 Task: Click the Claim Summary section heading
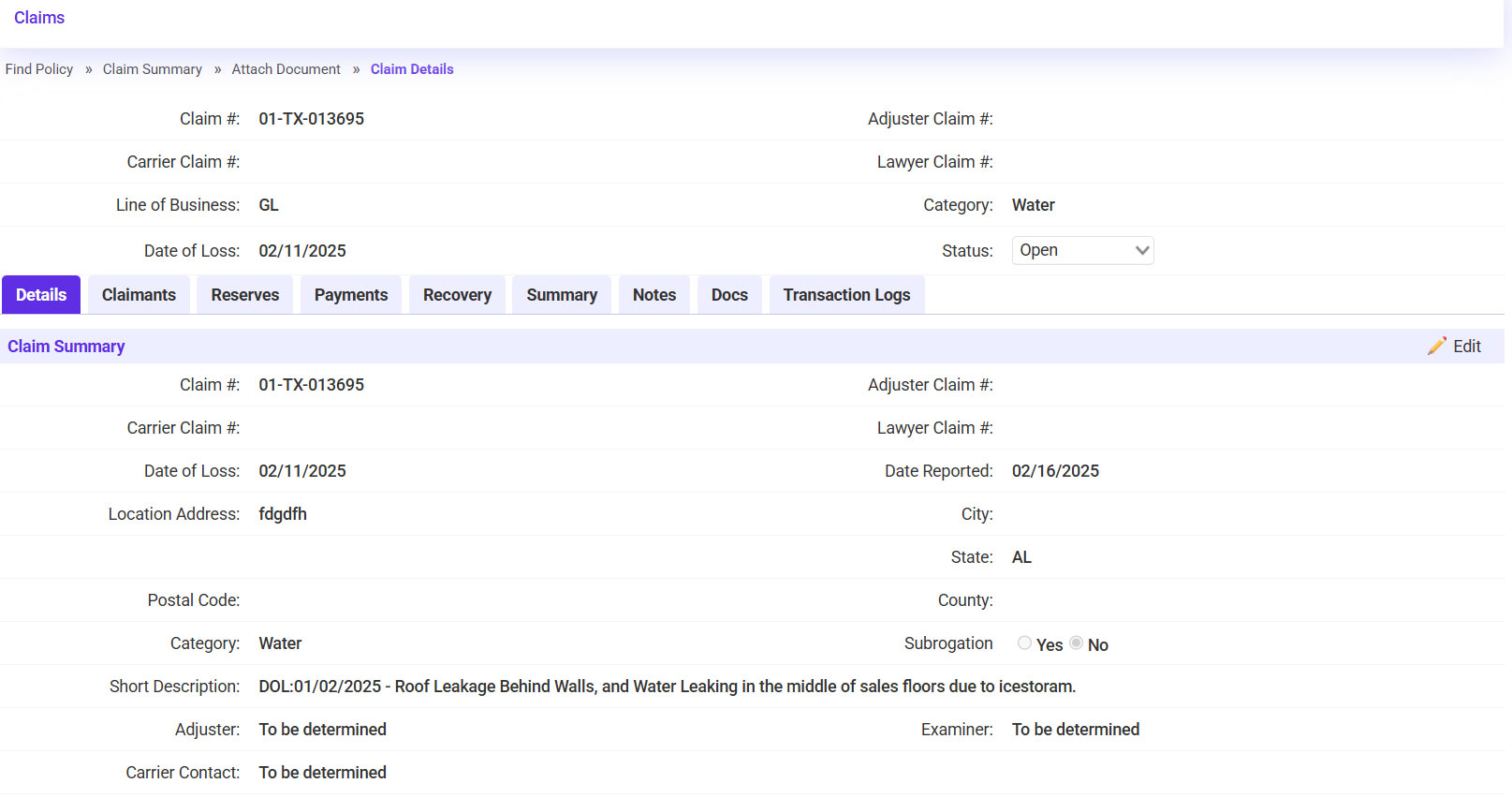click(x=66, y=347)
